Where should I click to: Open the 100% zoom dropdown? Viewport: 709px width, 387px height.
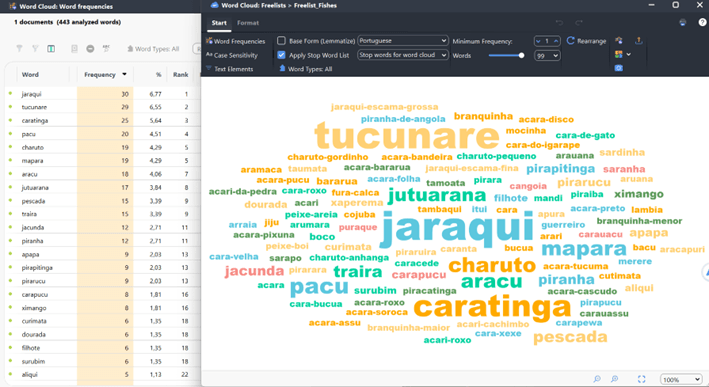pos(681,379)
